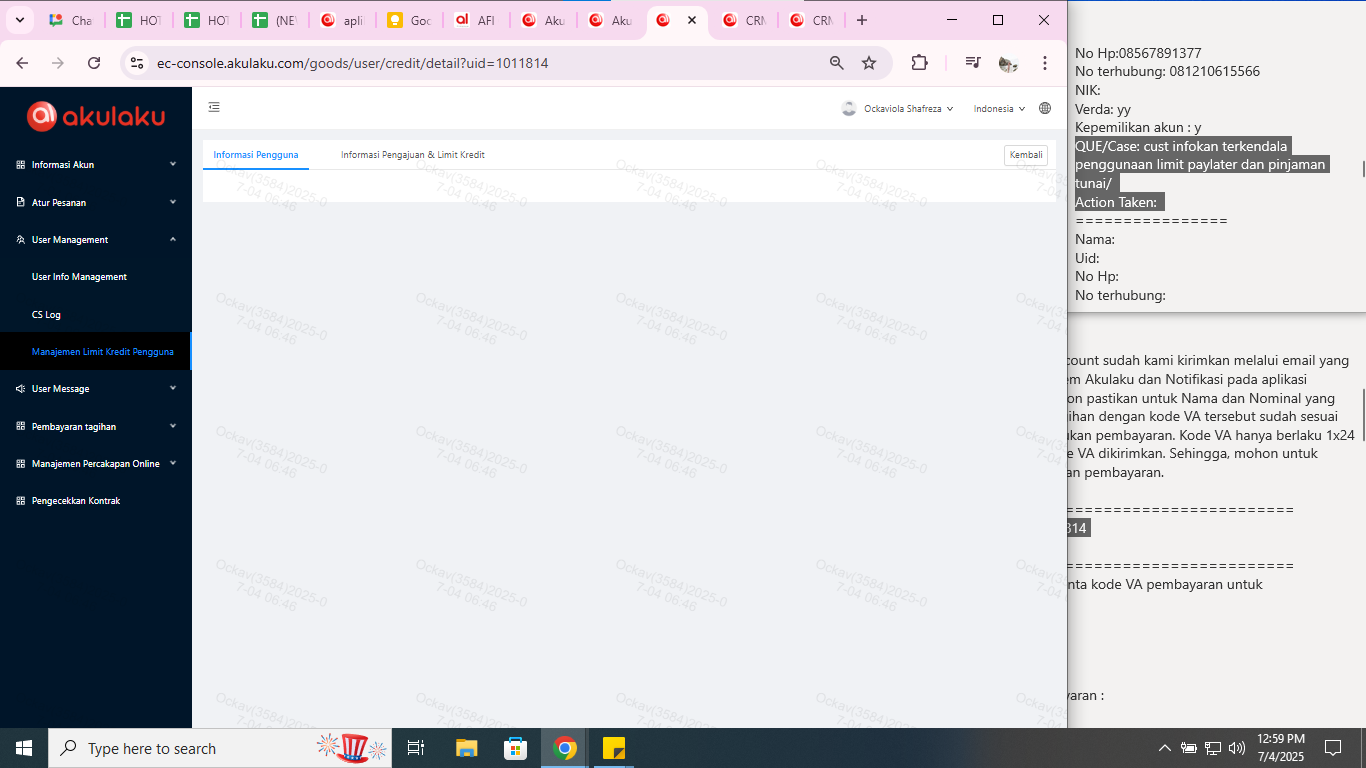The width and height of the screenshot is (1366, 768).
Task: Switch to the Goo browser tab
Action: 409,20
